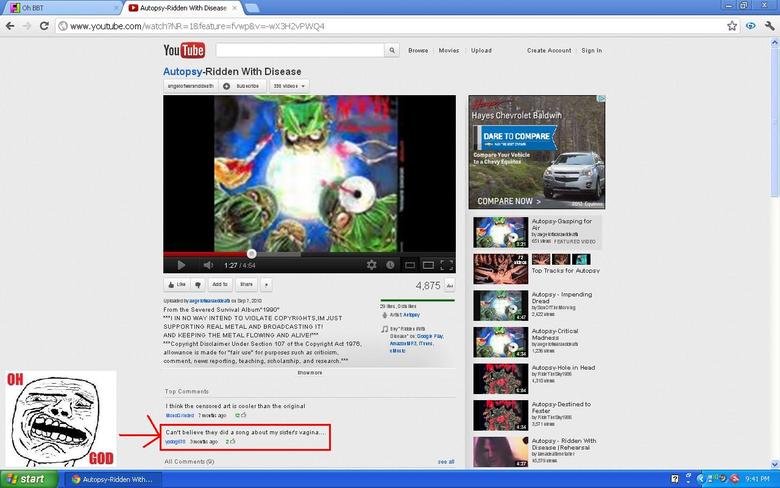Vote up the sister's comment
780x488 pixels.
(x=233, y=441)
